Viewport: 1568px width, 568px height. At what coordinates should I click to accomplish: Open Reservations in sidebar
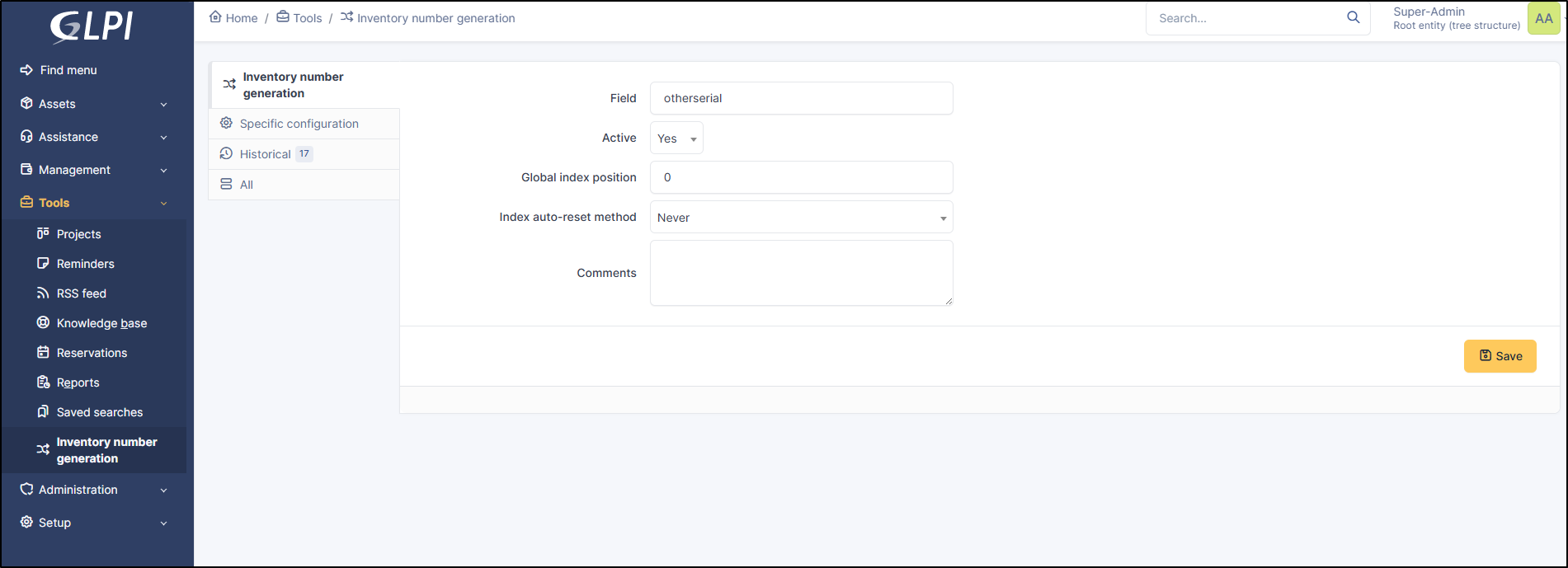[x=92, y=353]
